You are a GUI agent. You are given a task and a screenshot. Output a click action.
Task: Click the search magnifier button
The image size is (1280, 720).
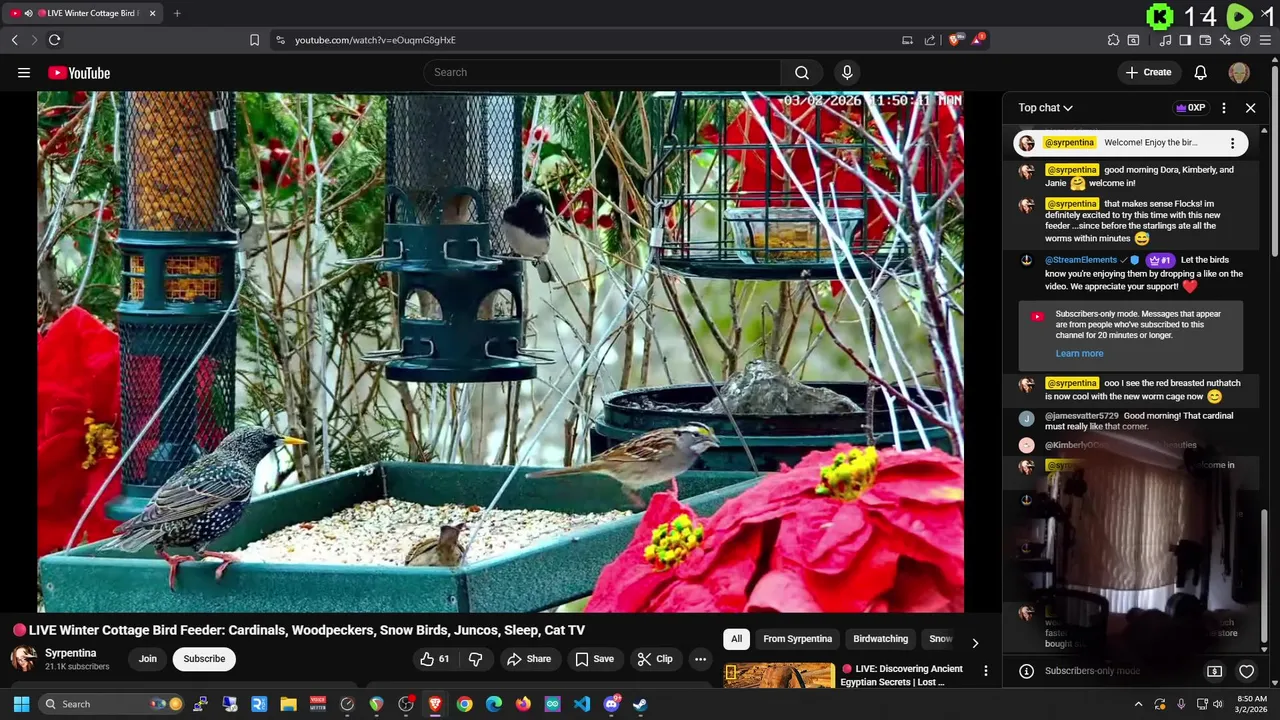coord(802,72)
